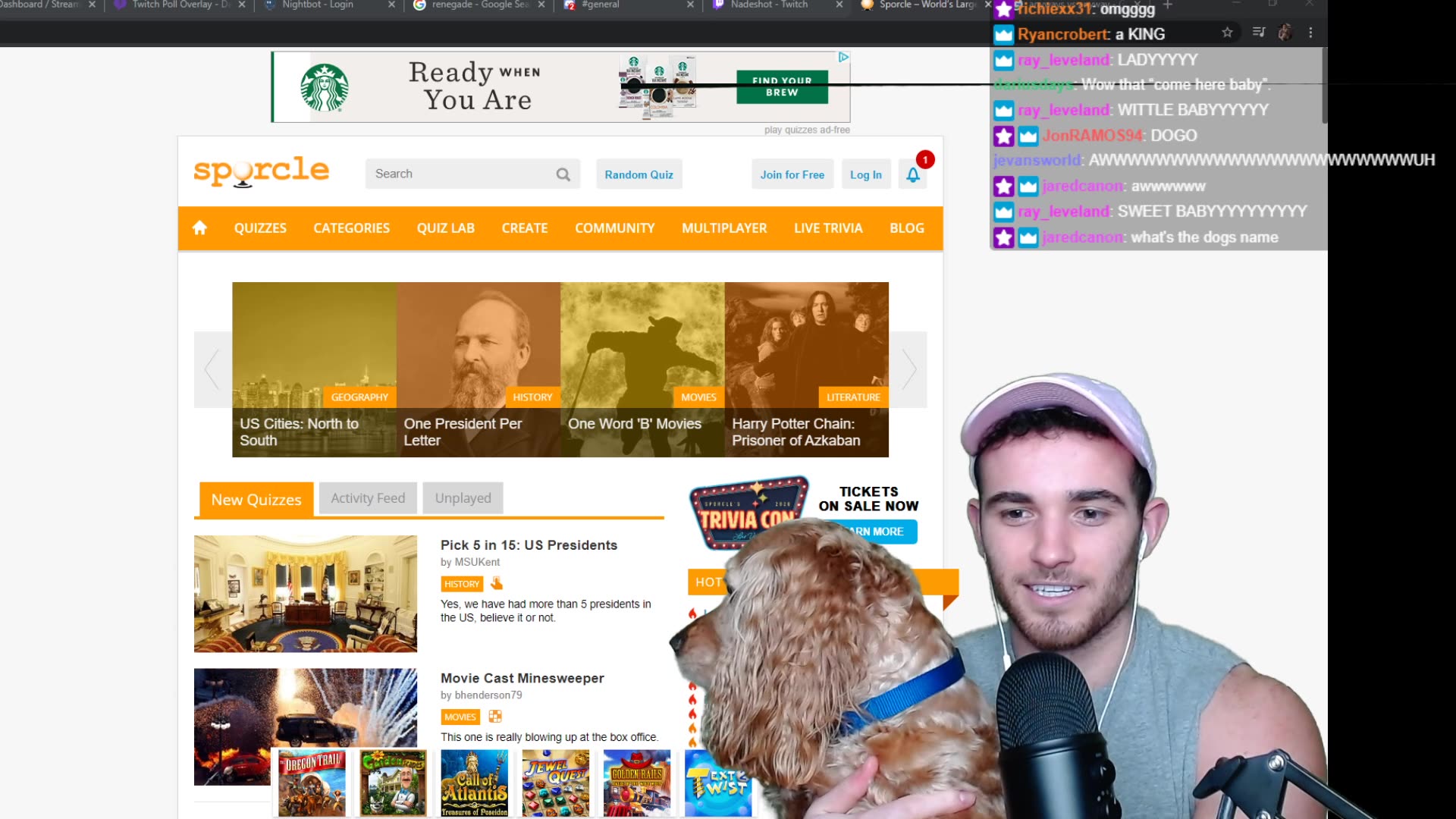Image resolution: width=1456 pixels, height=819 pixels.
Task: Click Join for Free button
Action: [792, 174]
